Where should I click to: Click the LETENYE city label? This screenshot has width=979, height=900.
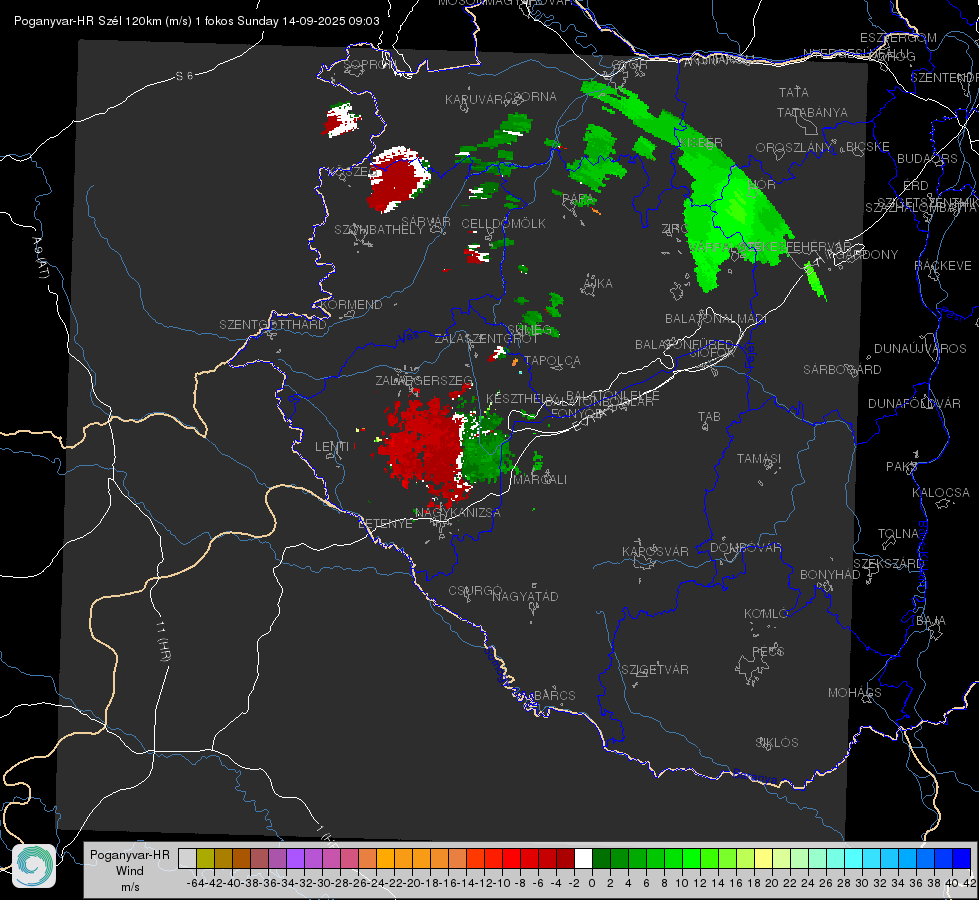pyautogui.click(x=385, y=524)
